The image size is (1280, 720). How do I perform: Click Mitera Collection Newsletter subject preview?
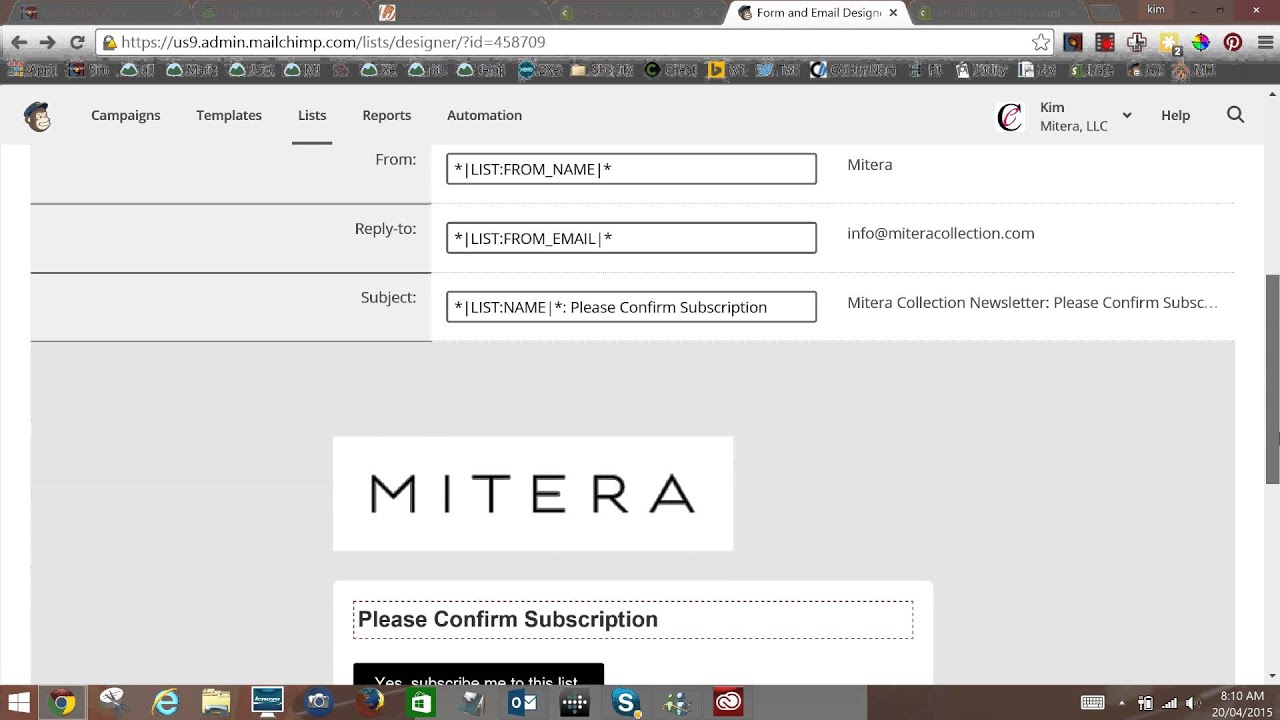click(1032, 302)
